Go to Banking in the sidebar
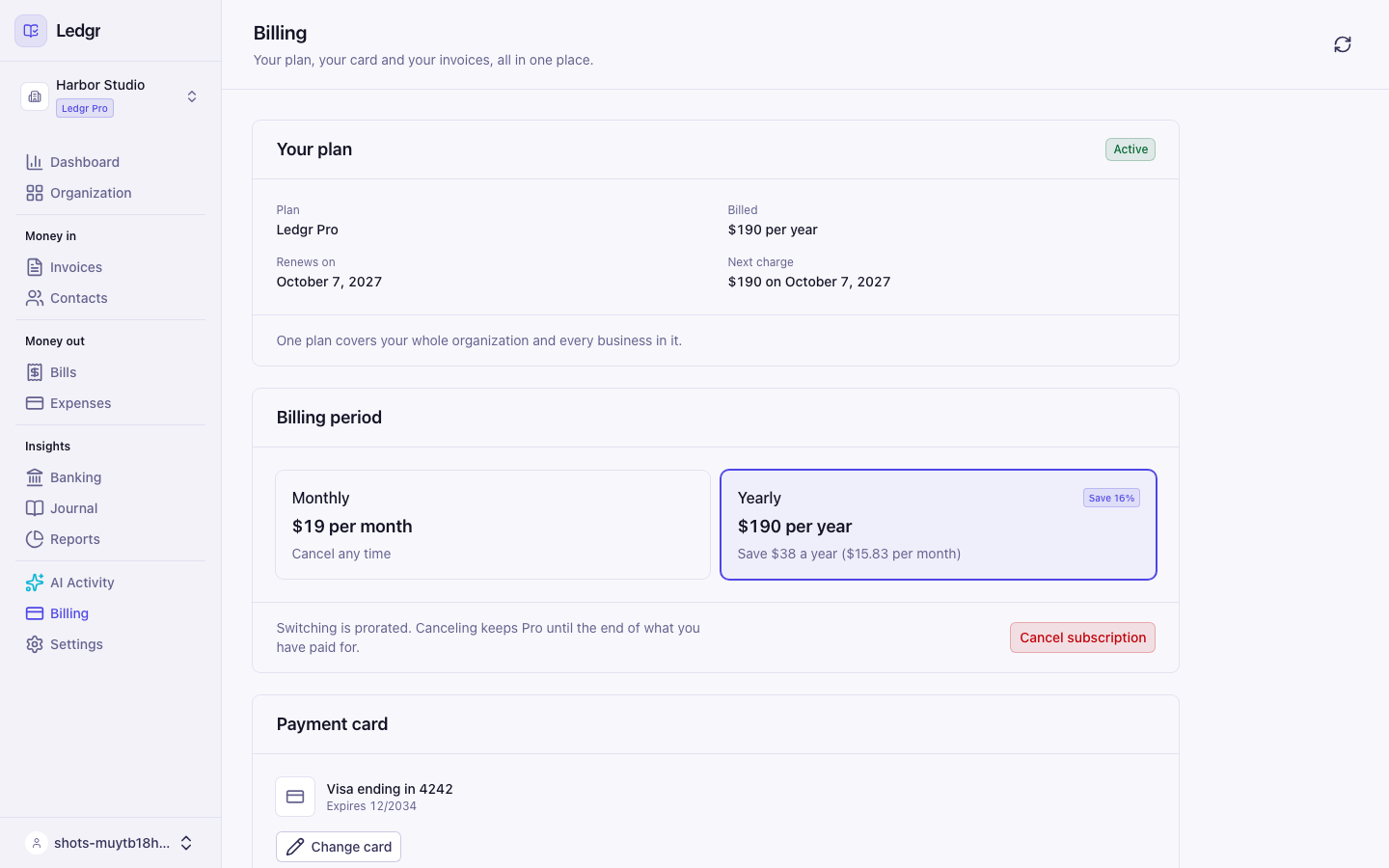The width and height of the screenshot is (1389, 868). point(111,477)
